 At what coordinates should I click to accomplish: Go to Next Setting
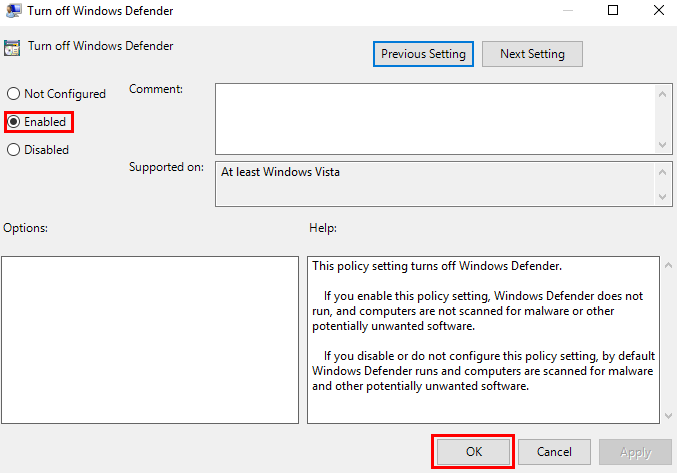532,54
